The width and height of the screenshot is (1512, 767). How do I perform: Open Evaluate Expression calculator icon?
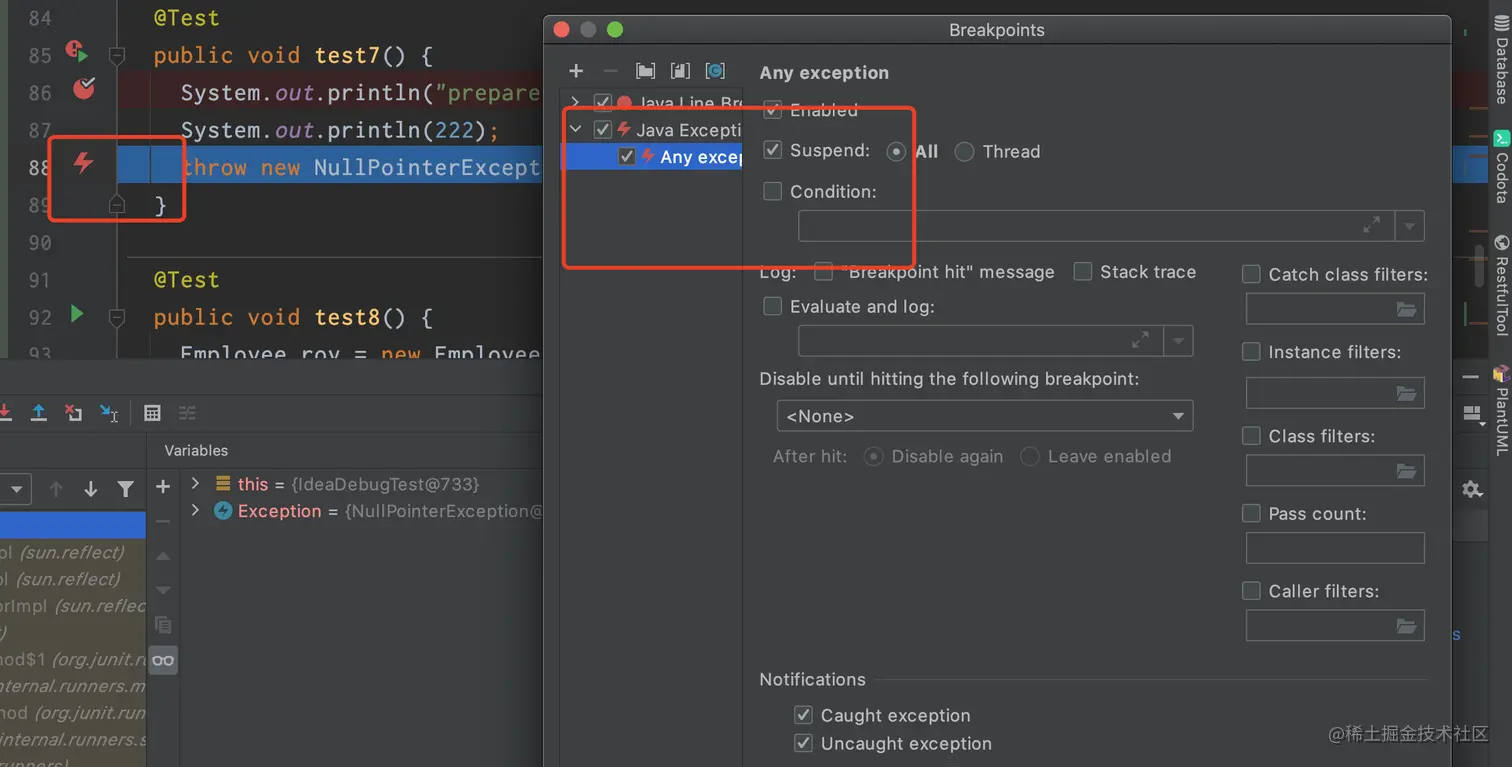pos(152,412)
